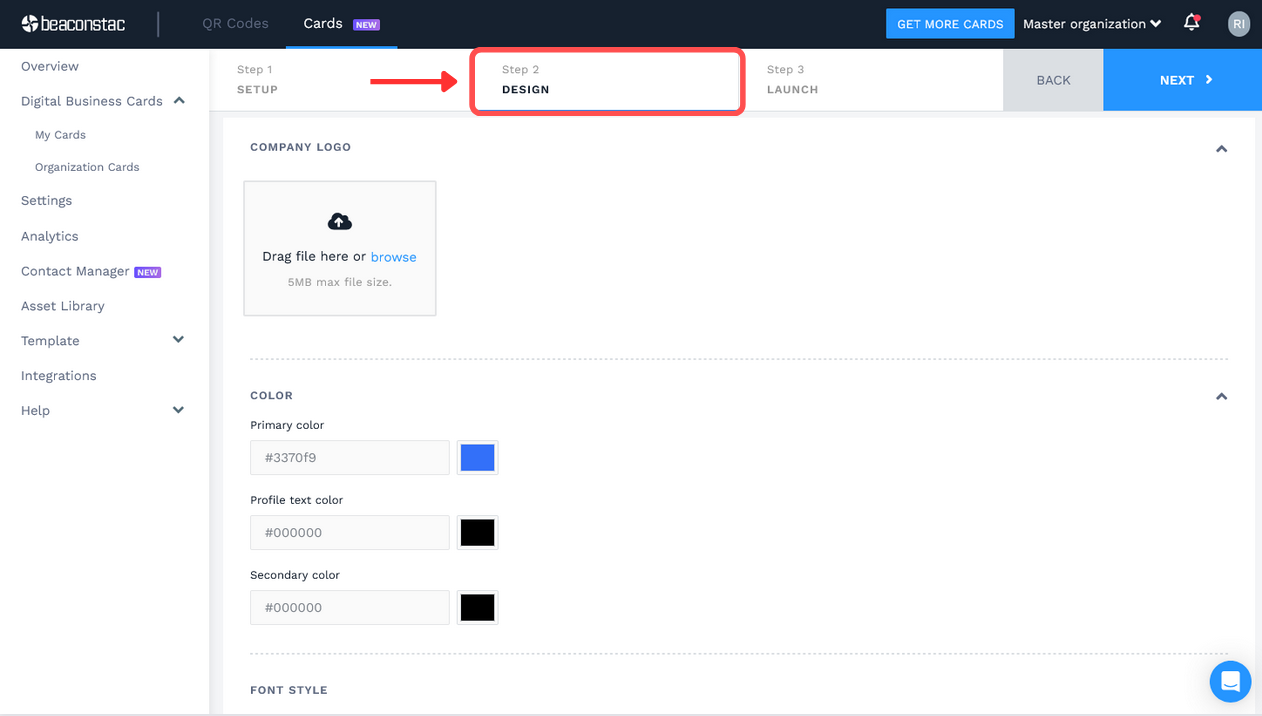Select the Cards tab

(341, 23)
